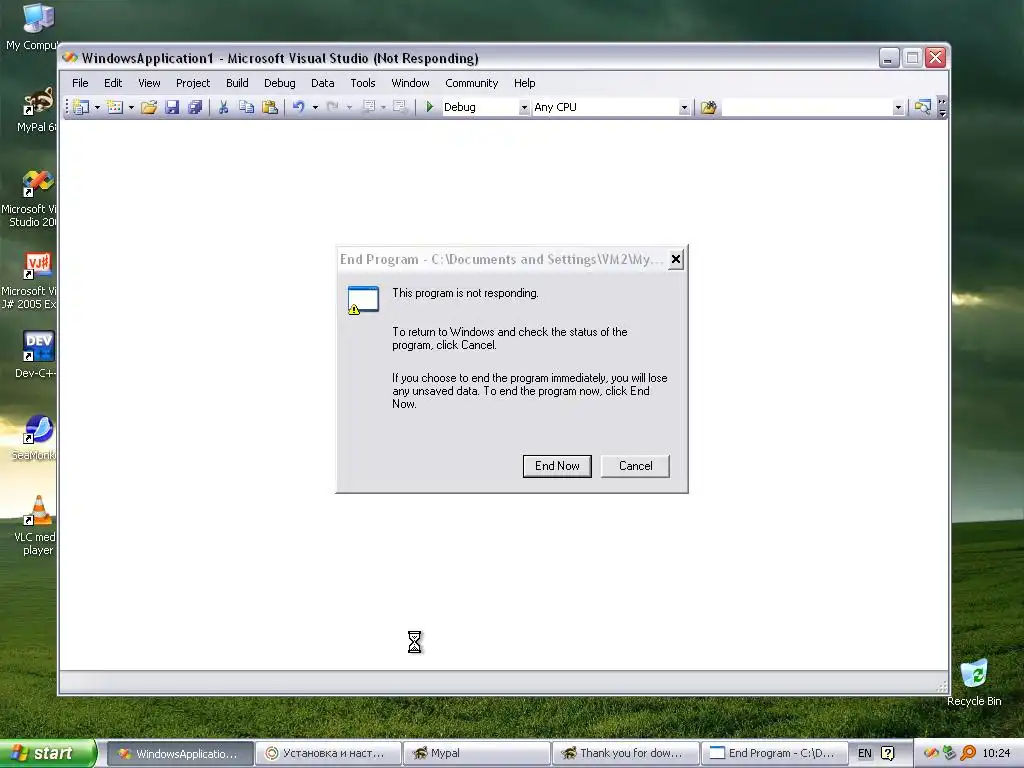Select the Dev-C++ desktop shortcut
This screenshot has width=1024, height=768.
(x=37, y=355)
